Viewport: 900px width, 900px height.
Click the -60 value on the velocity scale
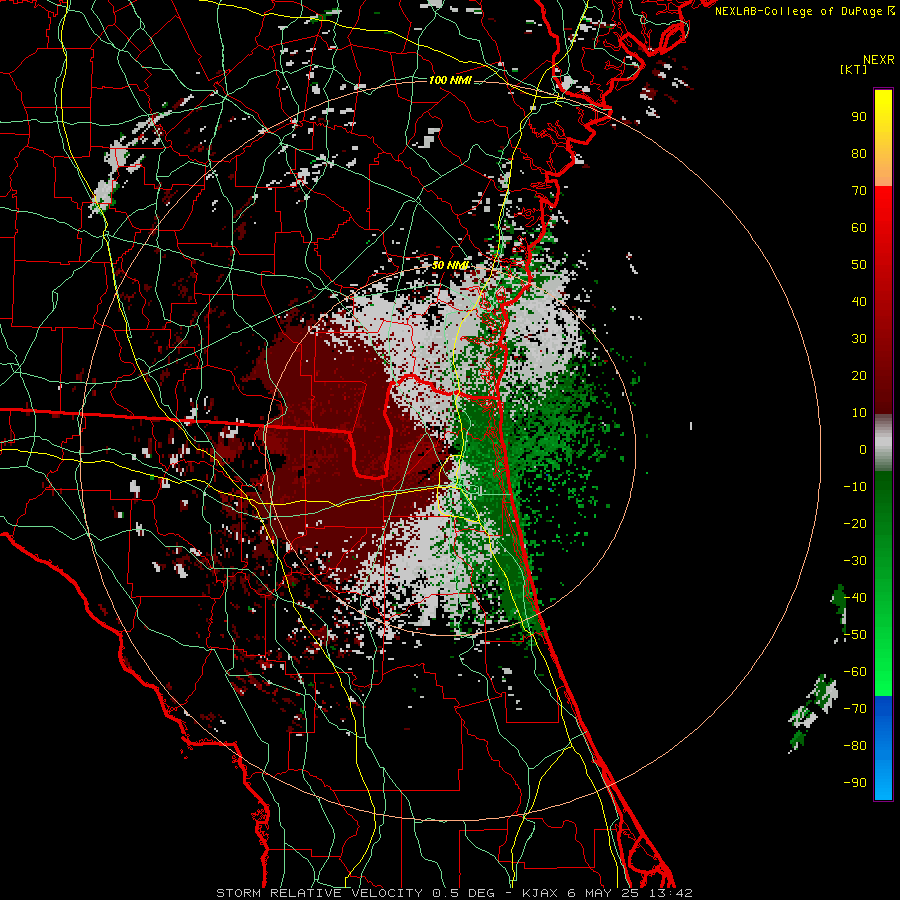tap(855, 672)
